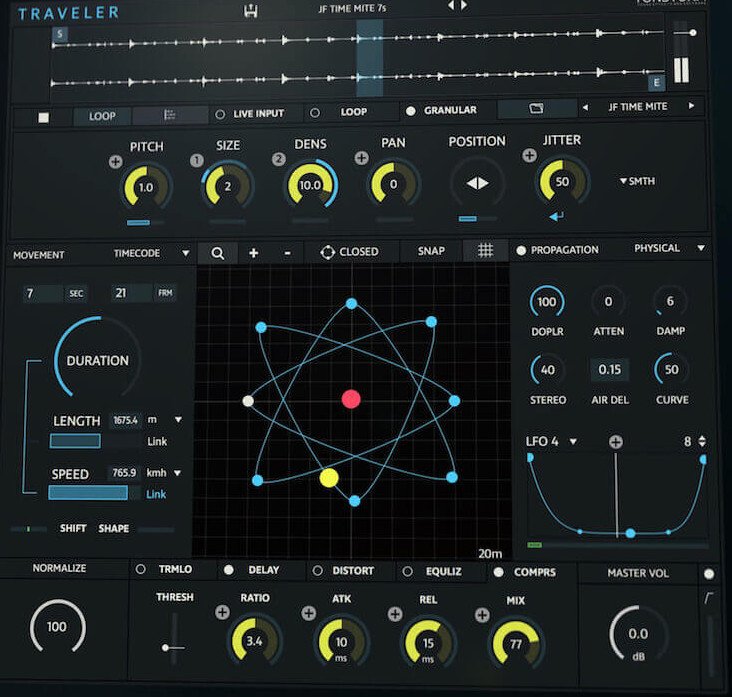Toggle the PROPAGATION switch
This screenshot has width=732, height=697.
coord(521,251)
